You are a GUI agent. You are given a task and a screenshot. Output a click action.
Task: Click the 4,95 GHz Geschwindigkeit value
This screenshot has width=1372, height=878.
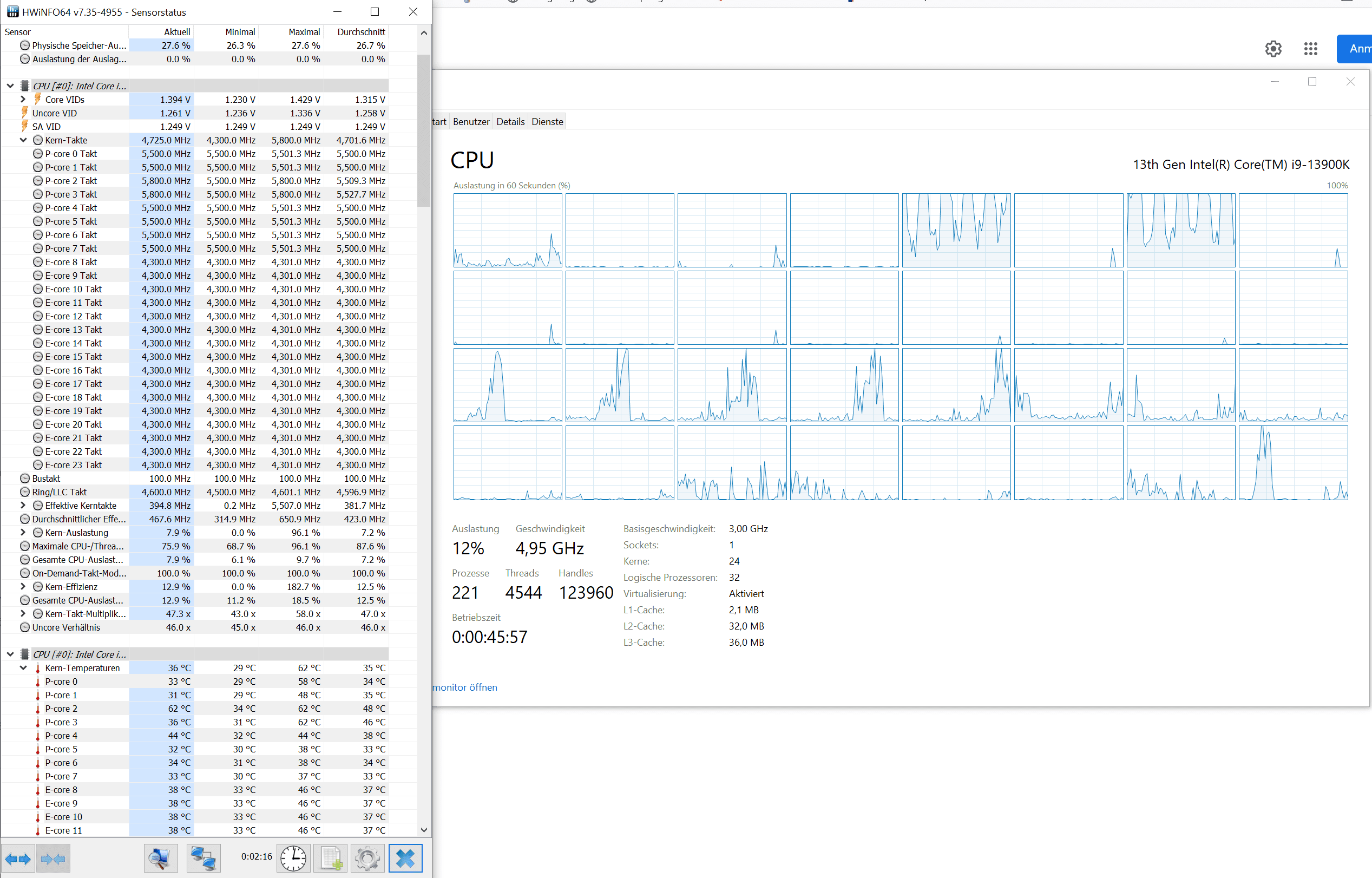click(x=549, y=548)
